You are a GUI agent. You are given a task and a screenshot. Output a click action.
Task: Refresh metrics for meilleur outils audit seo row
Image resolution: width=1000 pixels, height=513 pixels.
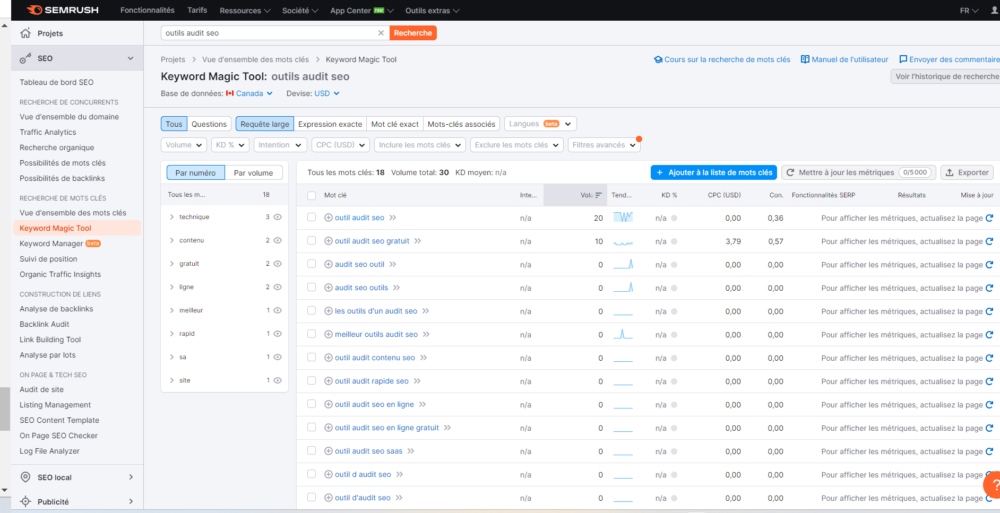click(x=989, y=334)
